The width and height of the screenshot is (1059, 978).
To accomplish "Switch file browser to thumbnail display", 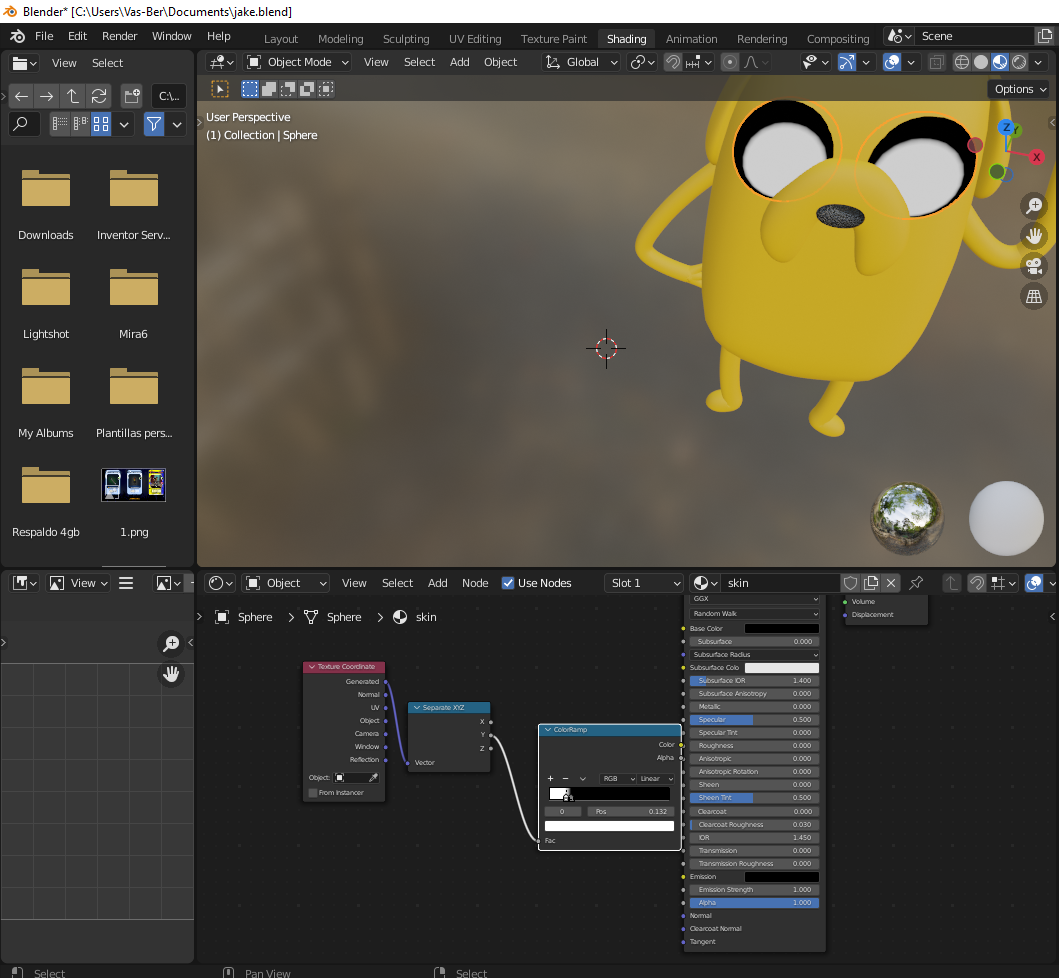I will click(x=101, y=124).
